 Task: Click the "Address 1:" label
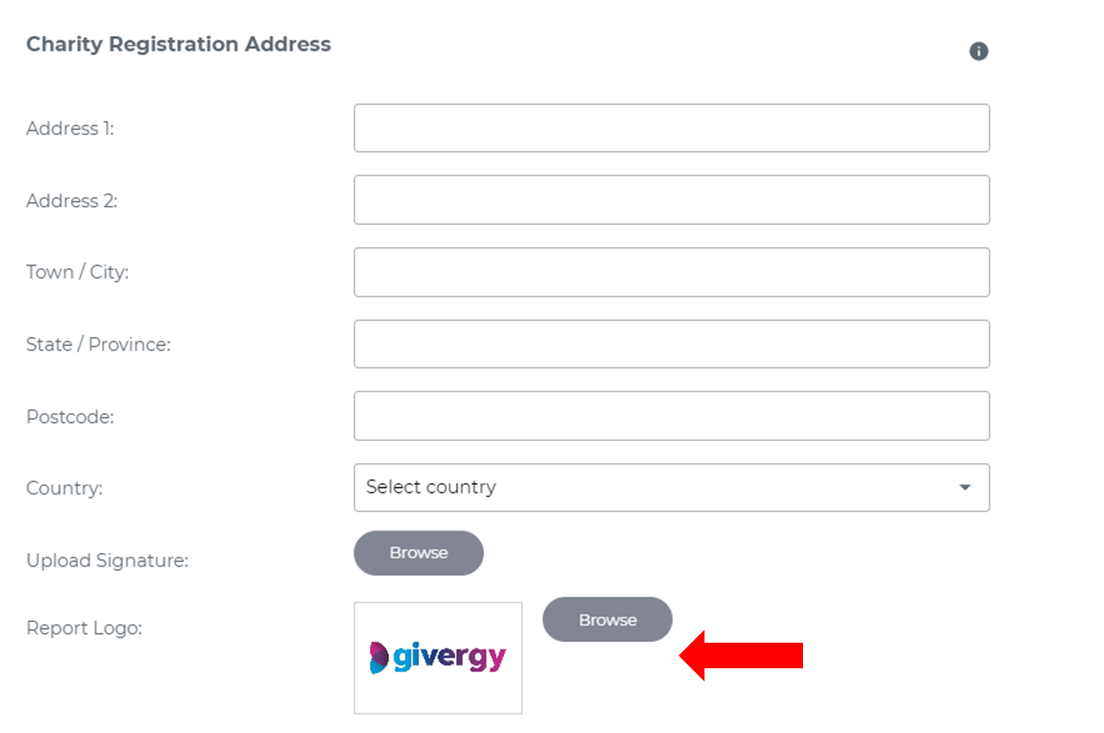(x=70, y=129)
